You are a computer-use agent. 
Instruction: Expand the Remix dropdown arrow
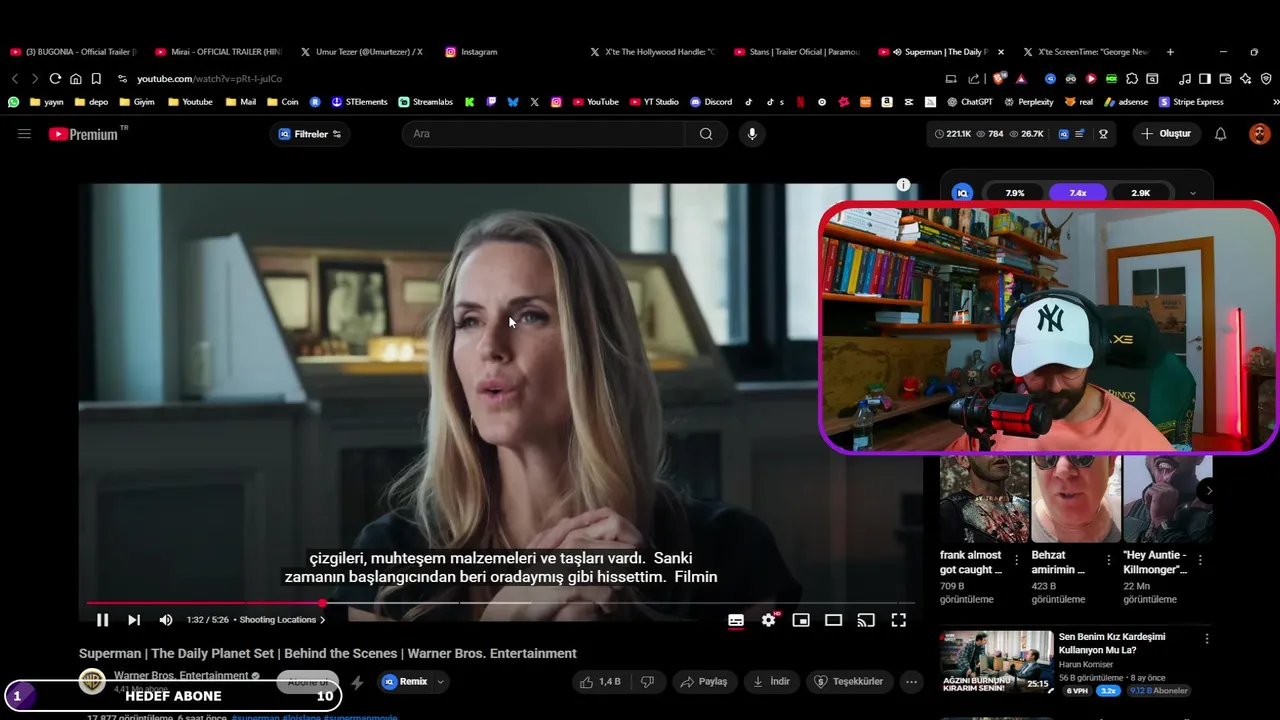coord(440,682)
